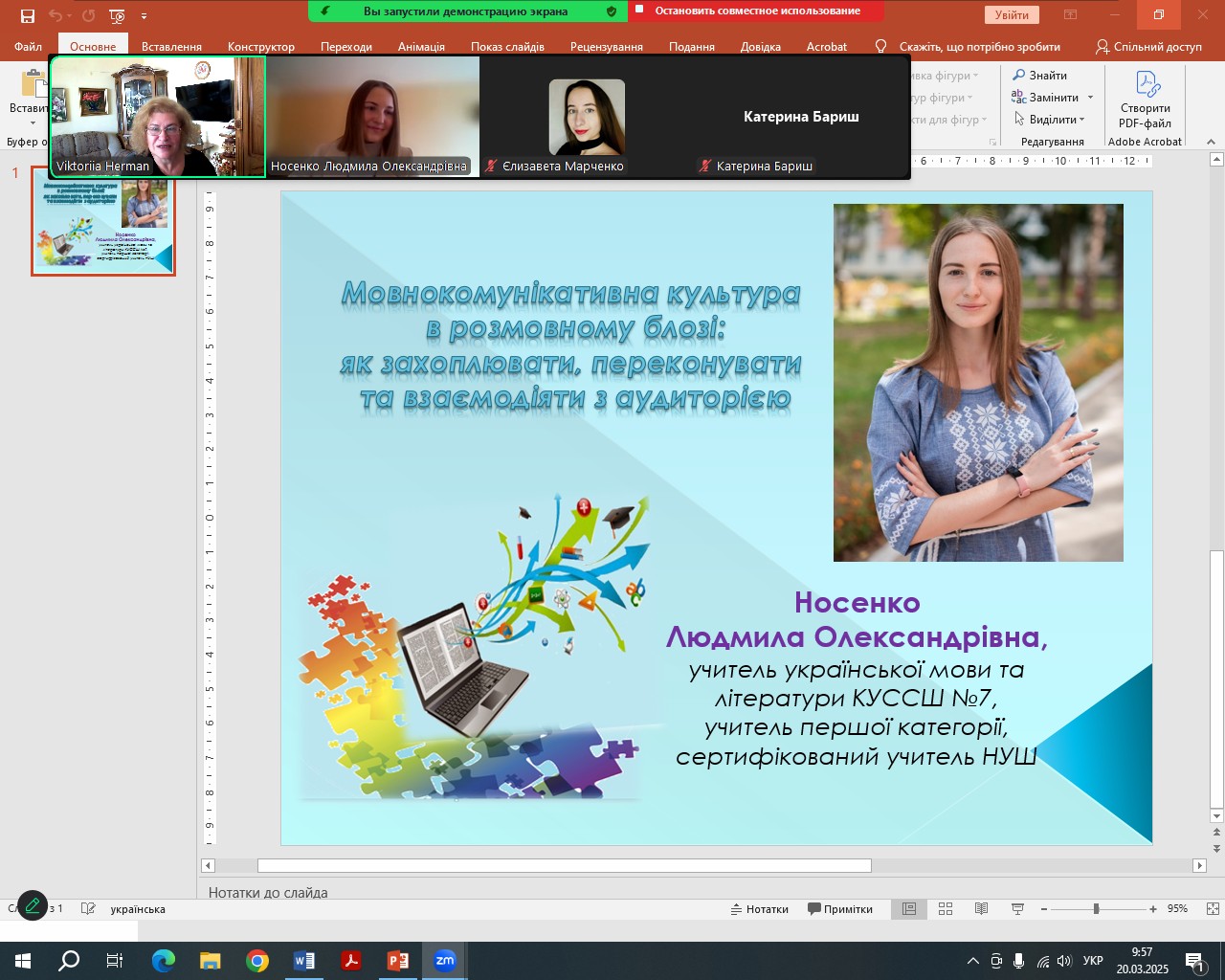Screen dimensions: 1225x980
Task: Switch to Показ слайдів tab
Action: click(x=507, y=46)
